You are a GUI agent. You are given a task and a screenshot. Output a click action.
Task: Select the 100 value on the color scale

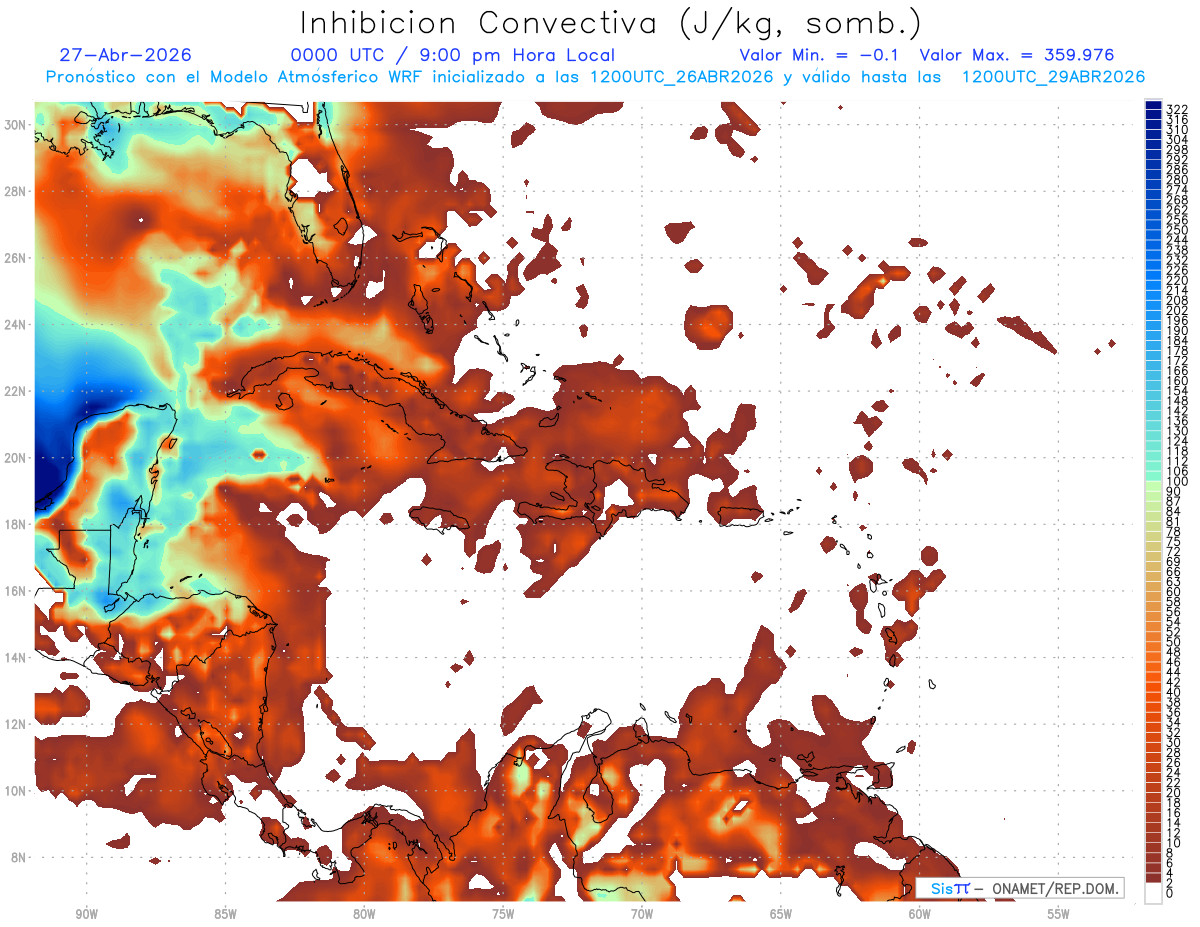[1177, 481]
